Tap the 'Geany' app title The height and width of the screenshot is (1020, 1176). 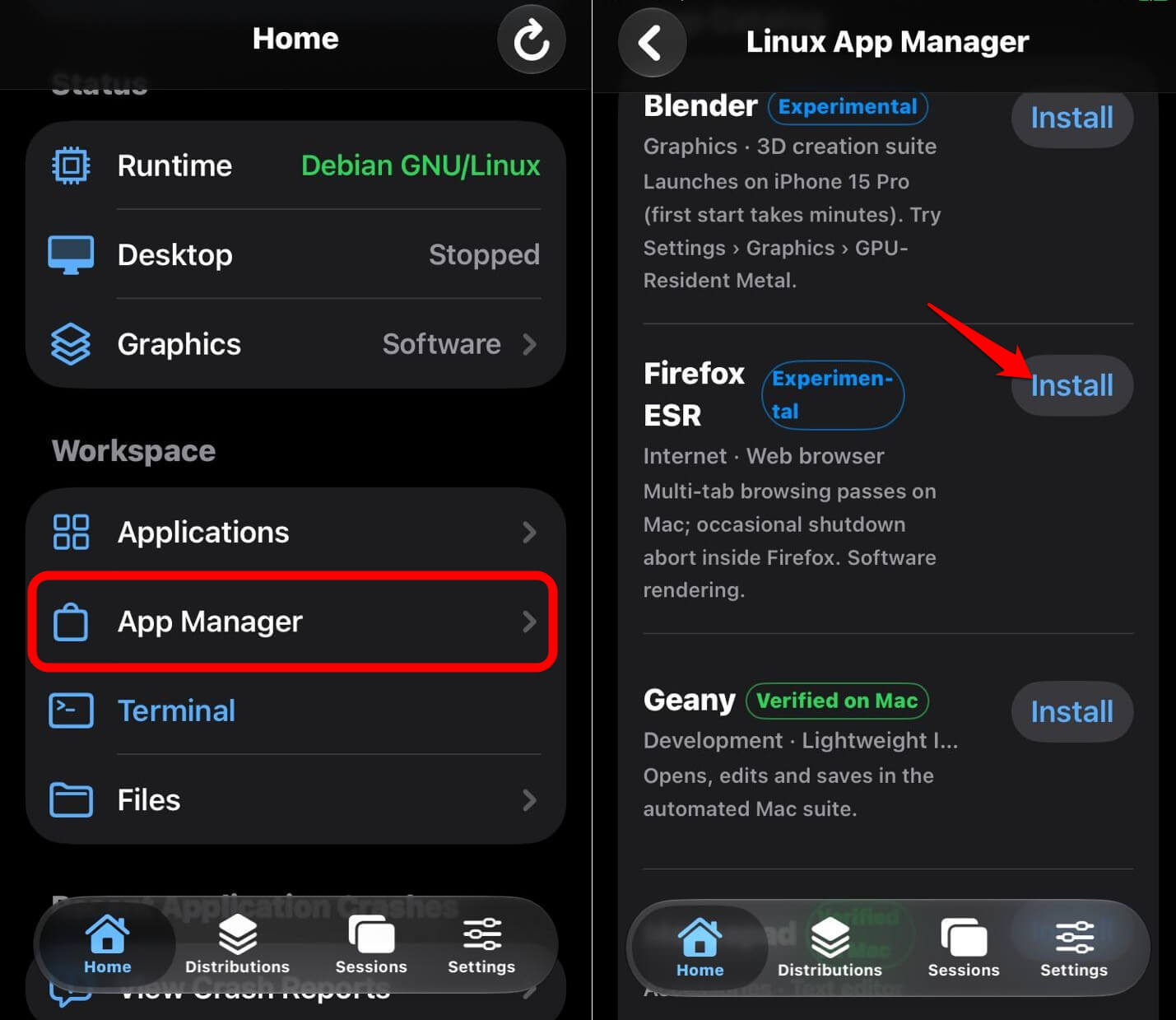[x=689, y=700]
